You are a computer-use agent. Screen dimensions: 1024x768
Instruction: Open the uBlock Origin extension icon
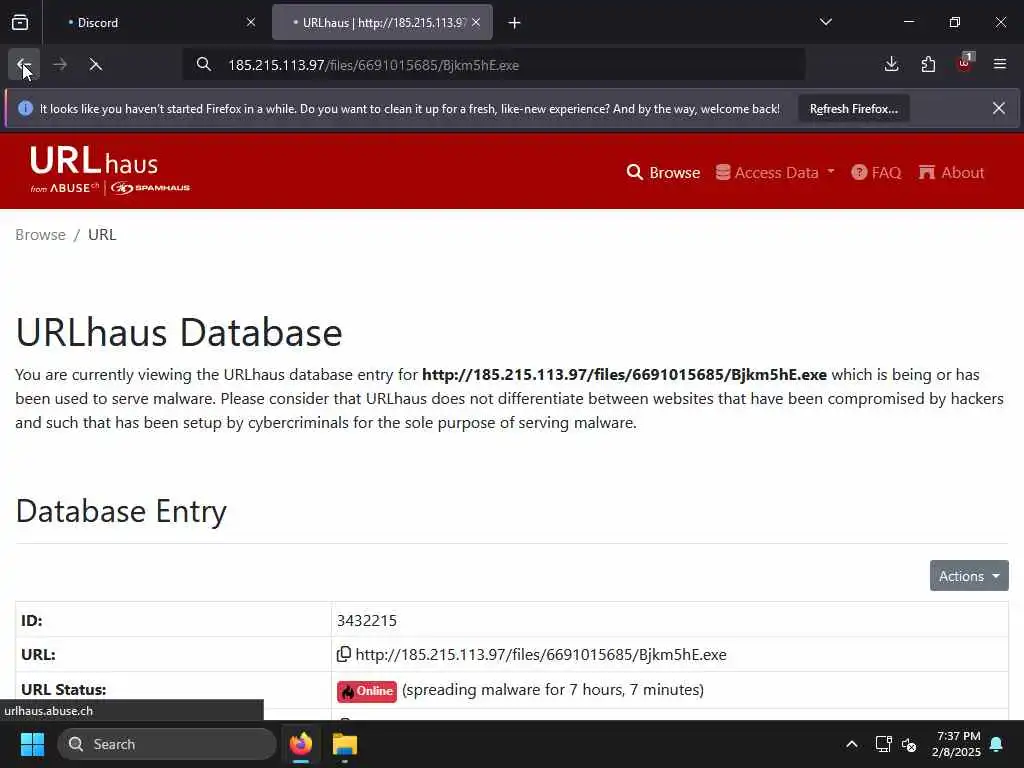(x=964, y=64)
